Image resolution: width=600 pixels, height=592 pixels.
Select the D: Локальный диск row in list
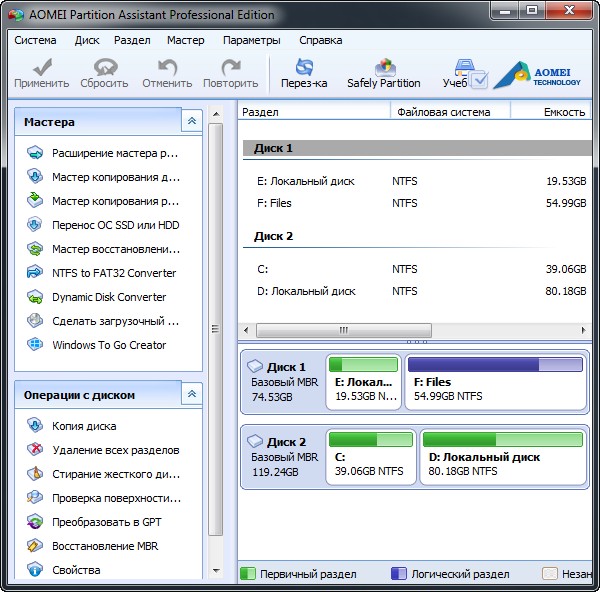(x=306, y=292)
